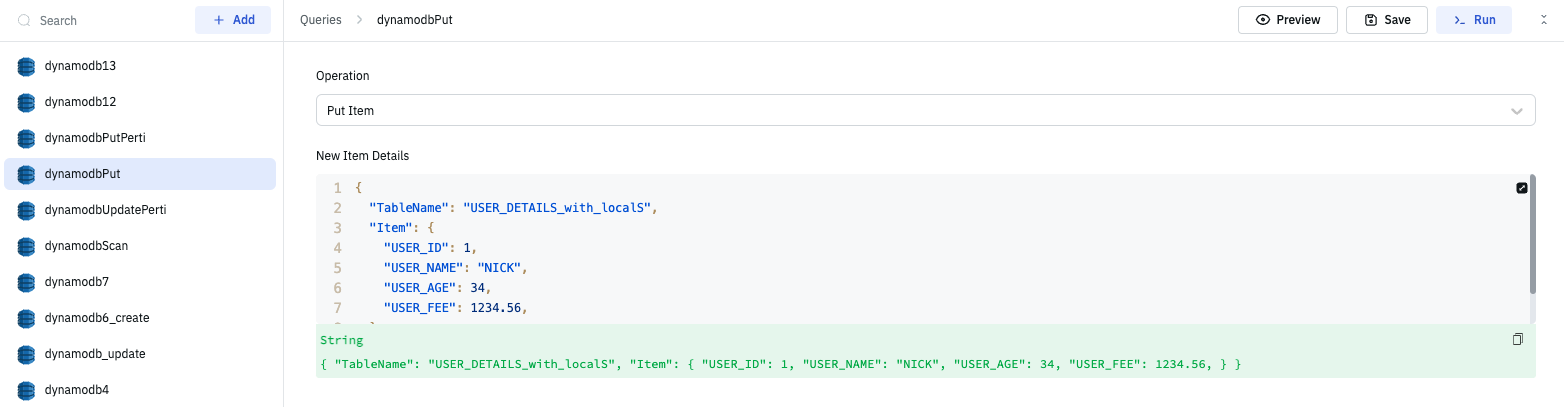Collapse the query editor panel

coord(1543,20)
